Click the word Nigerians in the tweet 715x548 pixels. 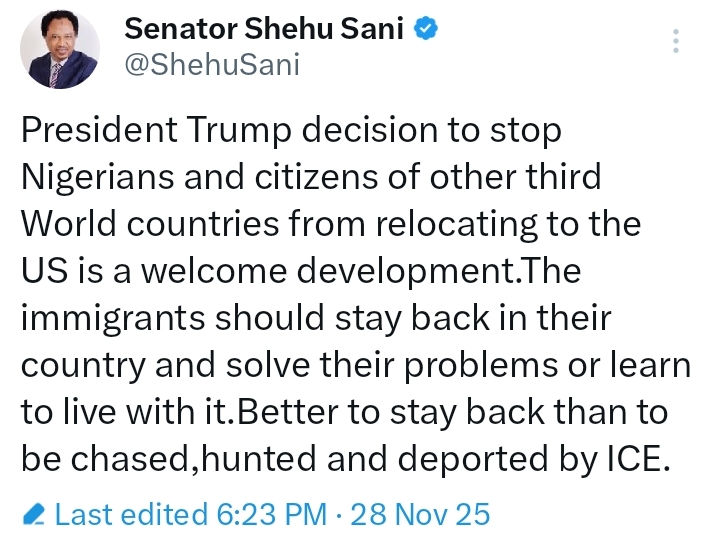pos(98,177)
